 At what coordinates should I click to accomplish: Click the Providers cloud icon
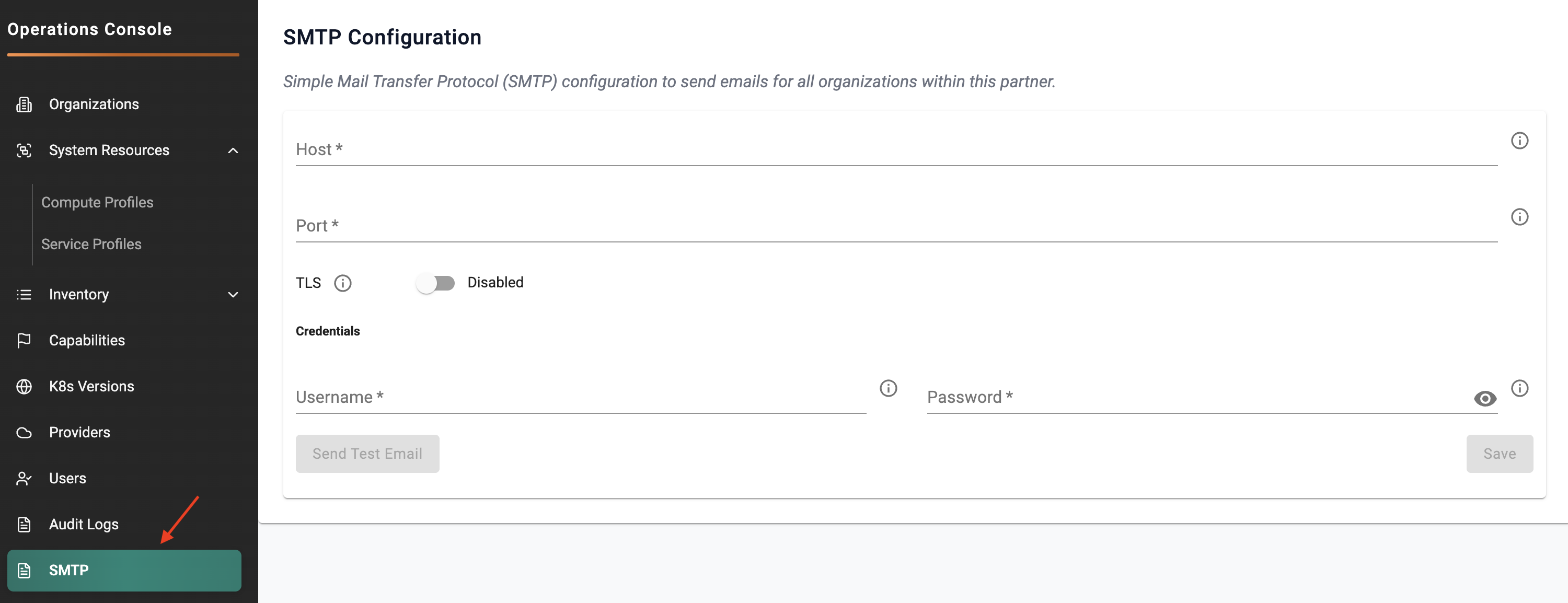[x=24, y=433]
